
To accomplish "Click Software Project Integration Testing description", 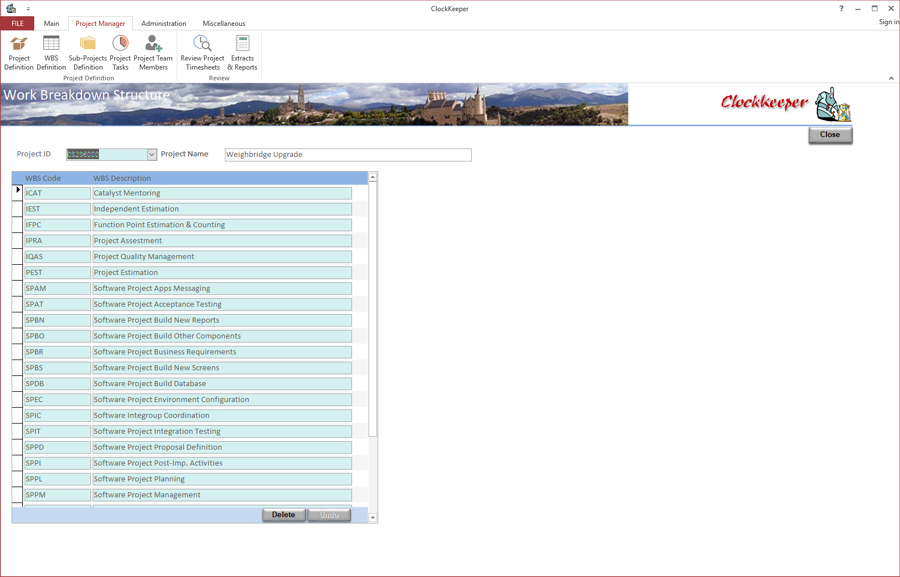I will point(222,431).
